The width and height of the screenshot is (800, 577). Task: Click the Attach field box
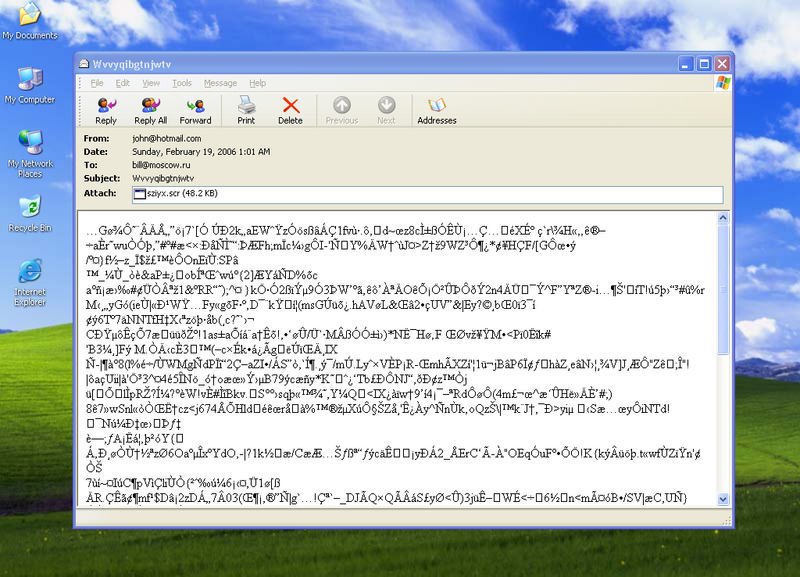(x=428, y=194)
